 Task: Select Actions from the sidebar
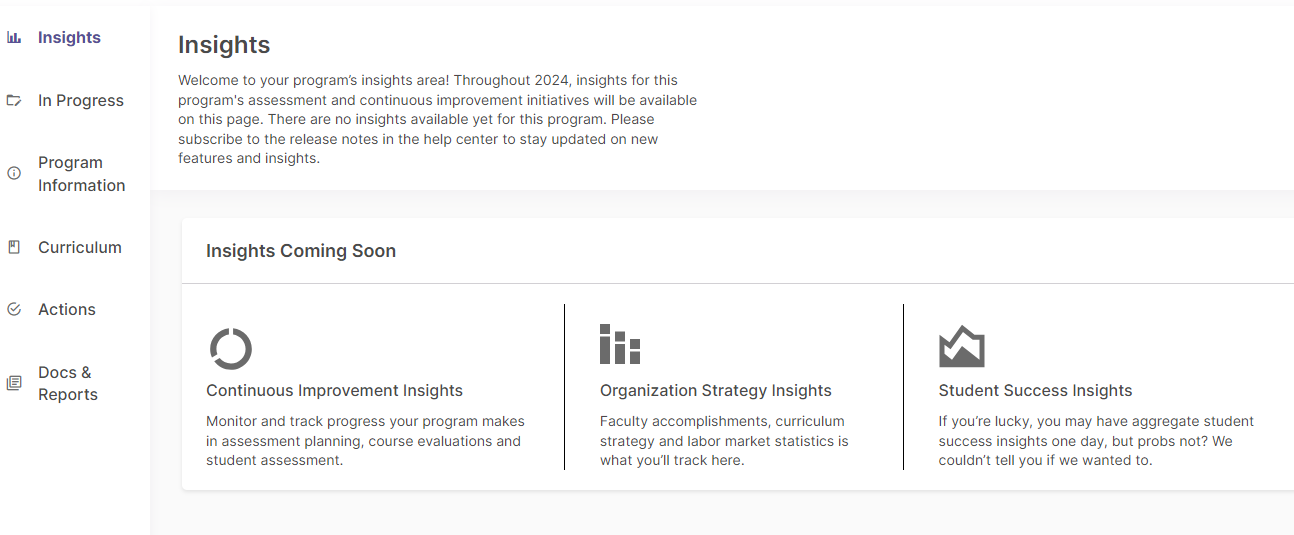coord(67,309)
